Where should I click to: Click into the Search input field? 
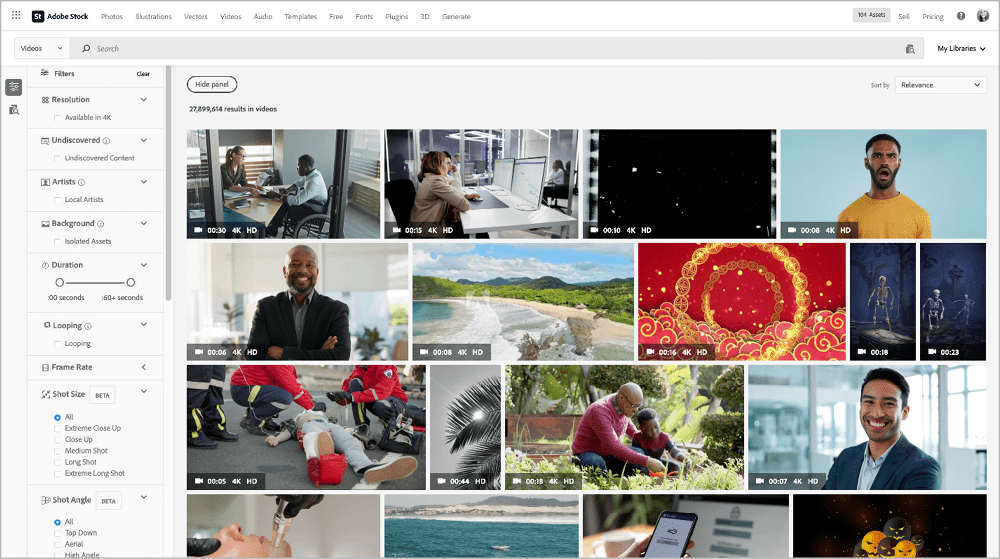click(497, 48)
